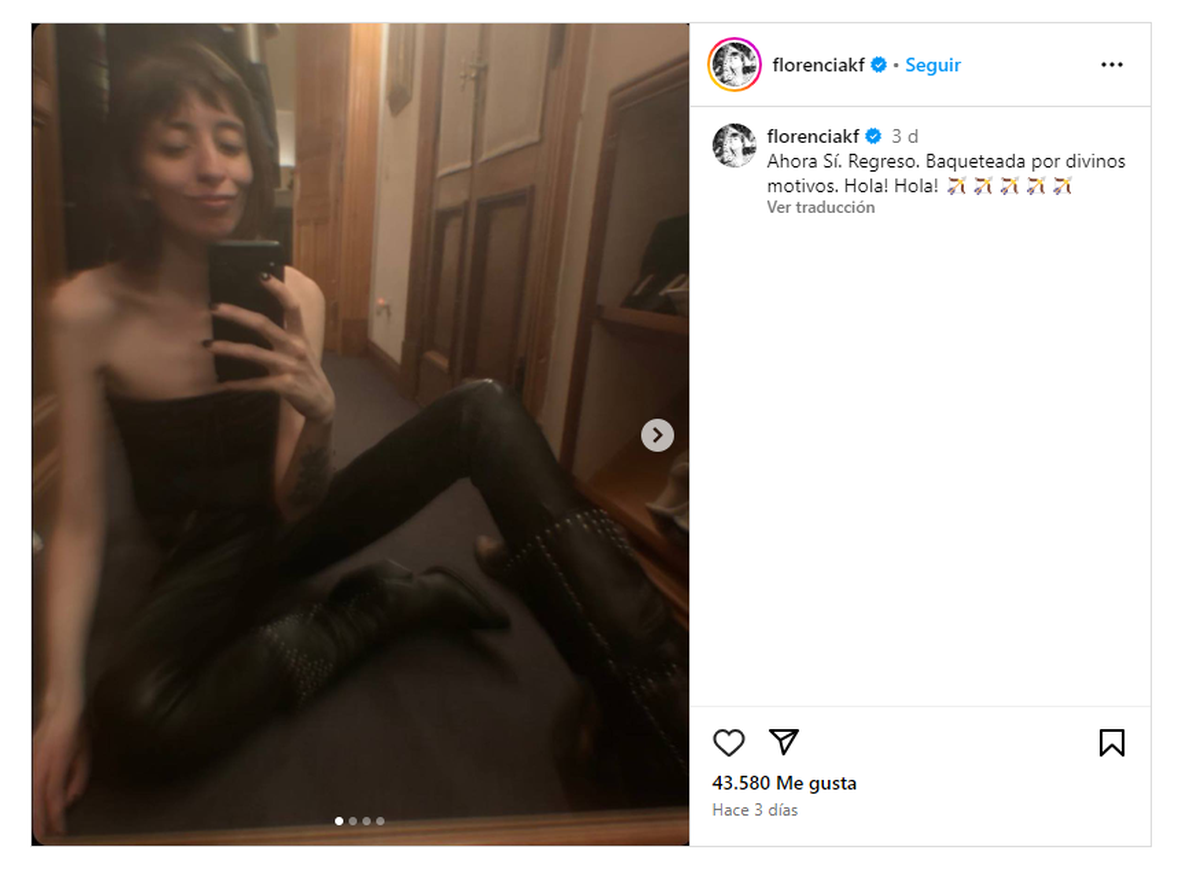1200x887 pixels.
Task: Show caption translation with Ver traducción
Action: (821, 207)
